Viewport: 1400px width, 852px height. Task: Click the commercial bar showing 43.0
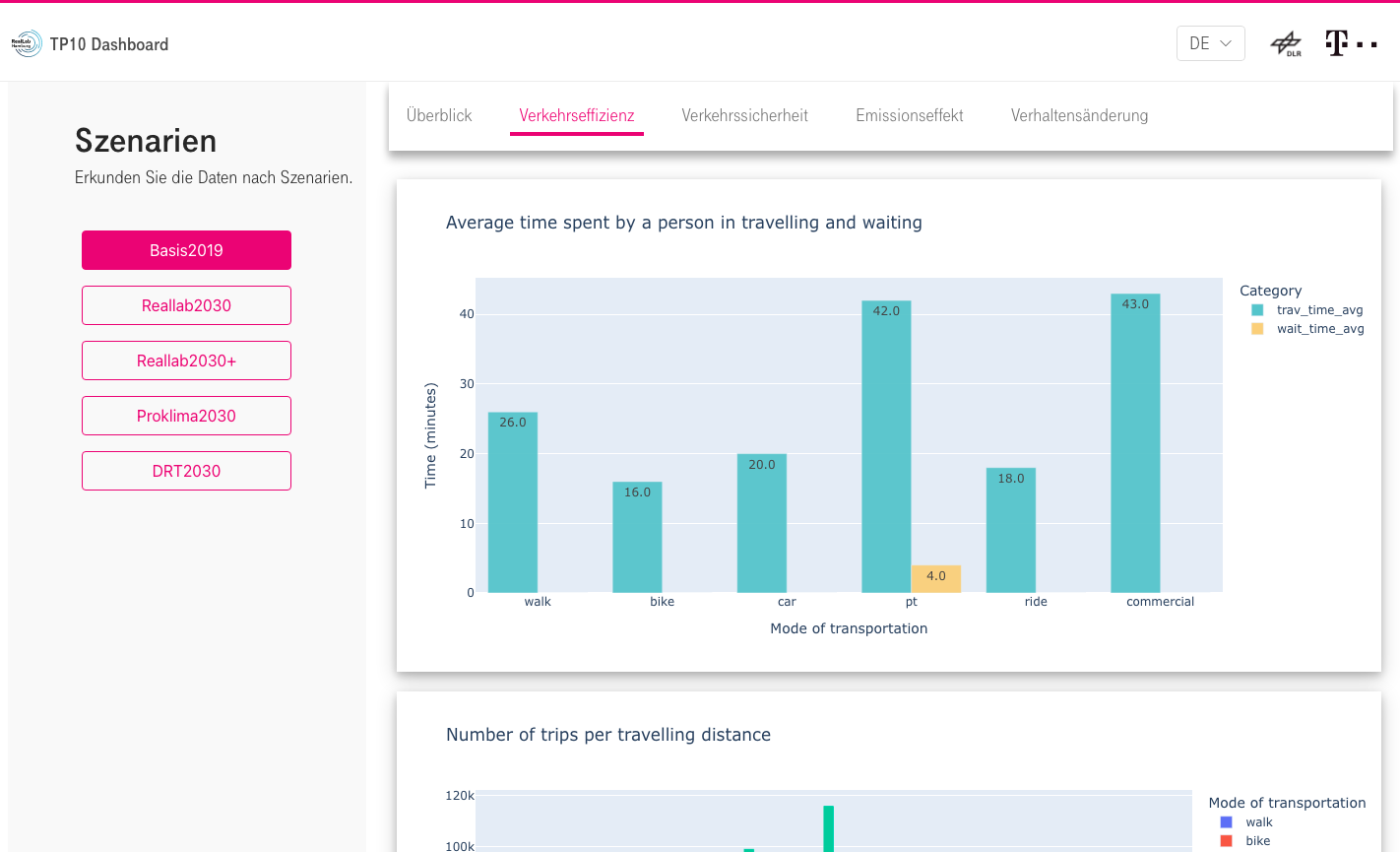pos(1136,443)
